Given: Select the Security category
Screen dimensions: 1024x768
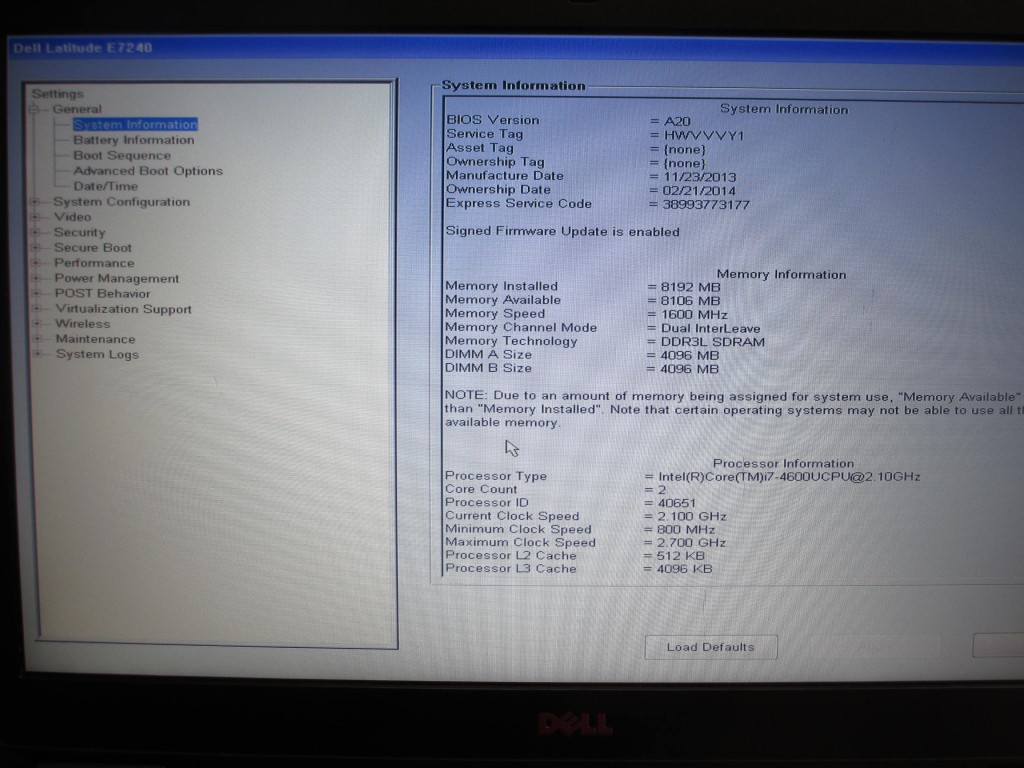Looking at the screenshot, I should tap(80, 232).
